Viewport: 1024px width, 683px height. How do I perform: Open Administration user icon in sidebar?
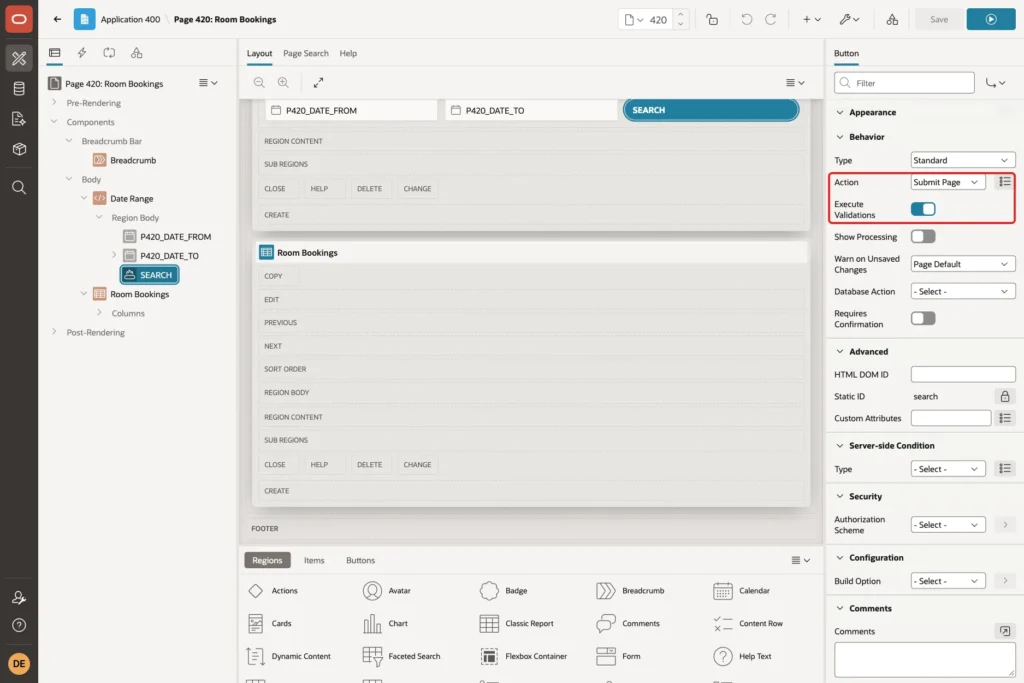(x=19, y=597)
